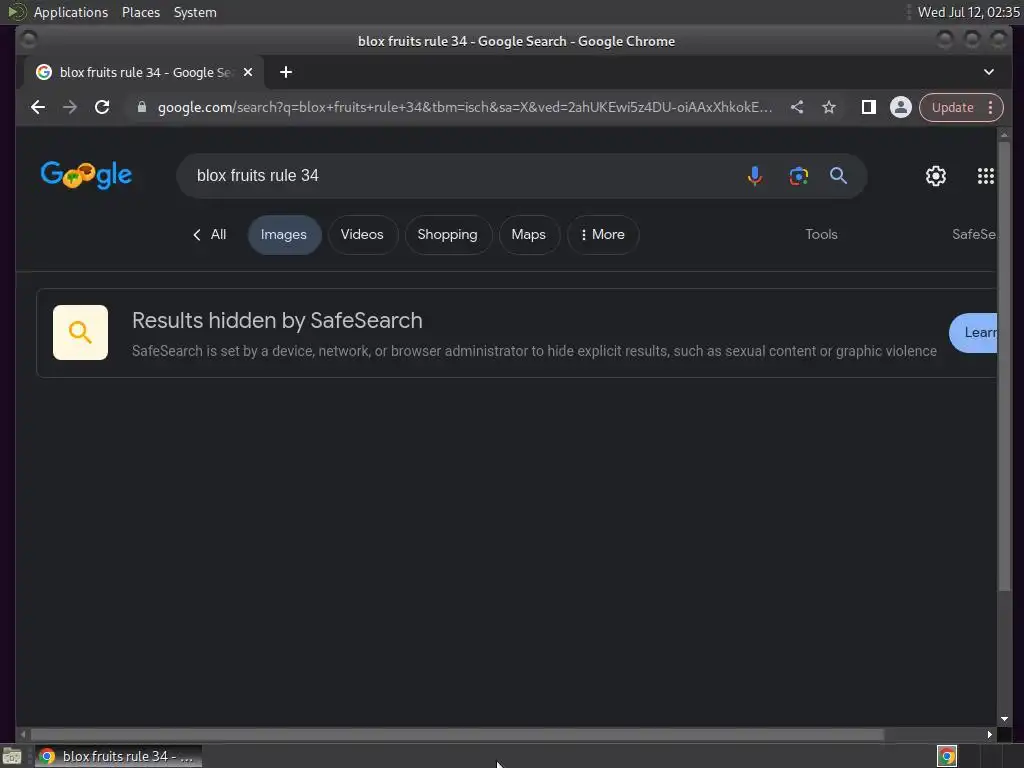Click the horizontal scrollbar thumb
This screenshot has height=768, width=1024.
(457, 735)
